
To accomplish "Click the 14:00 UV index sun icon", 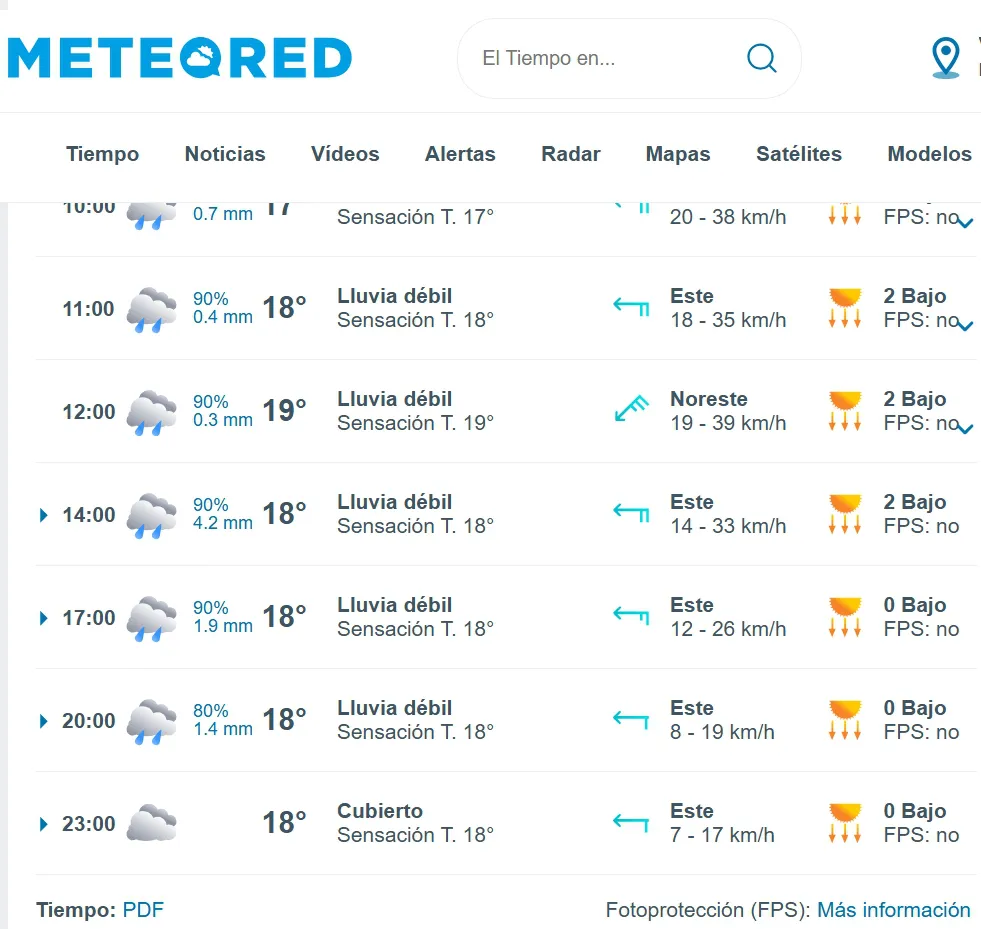I will point(845,514).
